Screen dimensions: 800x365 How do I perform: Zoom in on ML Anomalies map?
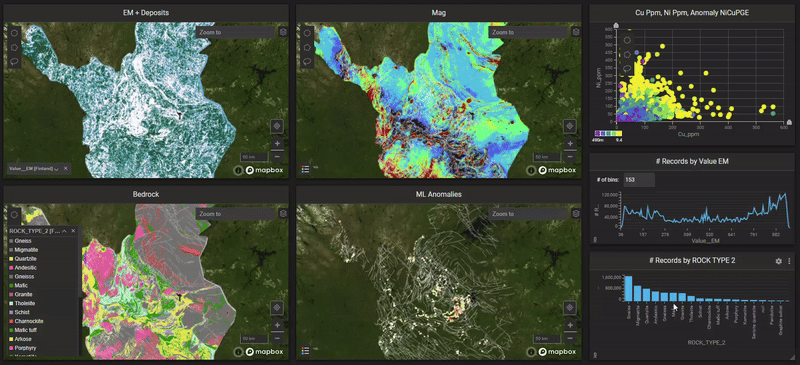(570, 325)
